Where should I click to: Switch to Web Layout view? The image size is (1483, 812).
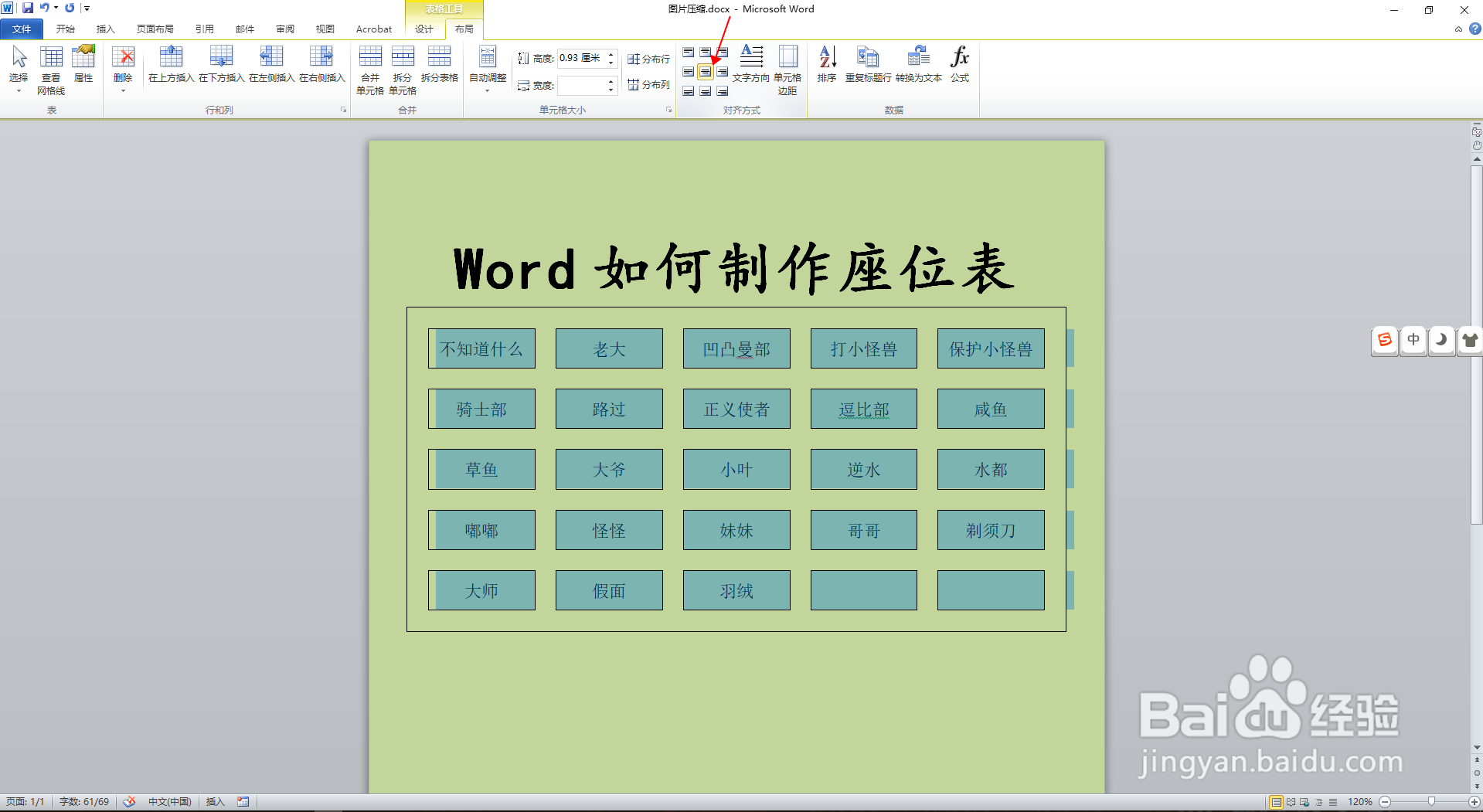[x=1304, y=802]
